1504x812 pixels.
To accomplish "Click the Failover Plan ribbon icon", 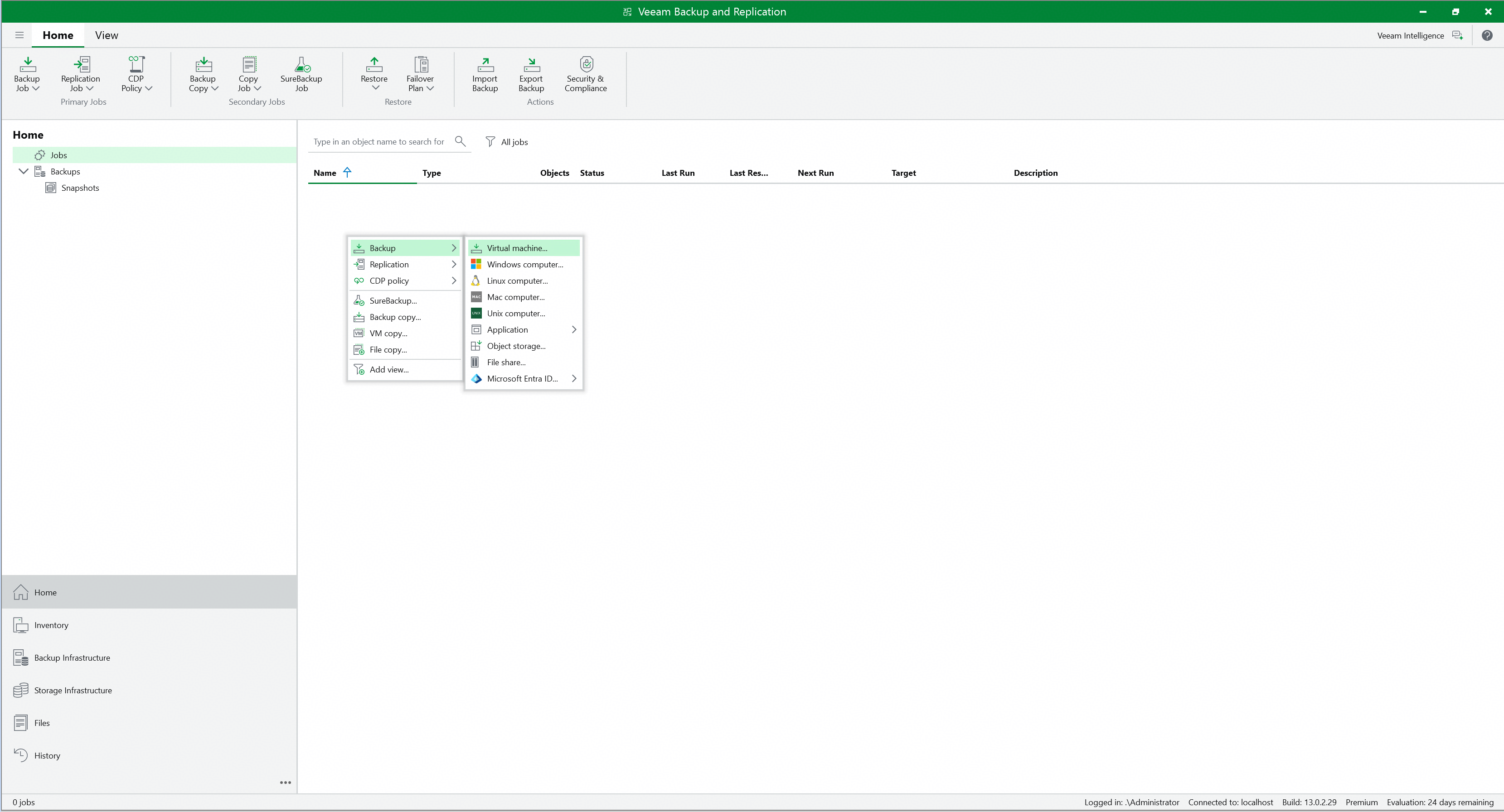I will tap(420, 64).
